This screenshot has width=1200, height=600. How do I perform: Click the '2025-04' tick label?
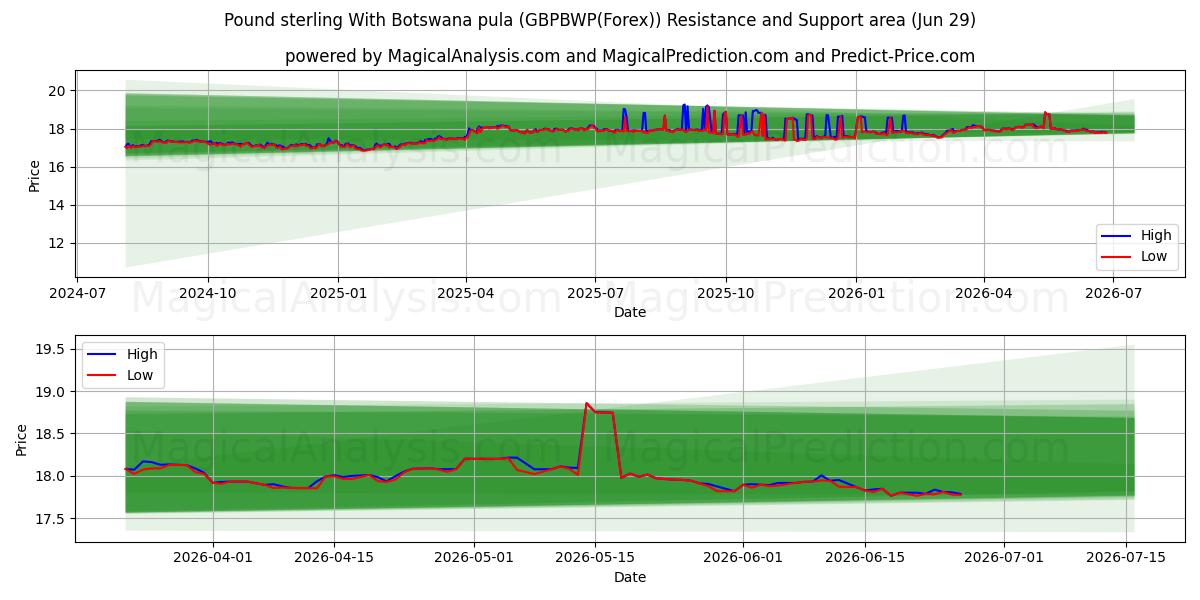coord(466,293)
